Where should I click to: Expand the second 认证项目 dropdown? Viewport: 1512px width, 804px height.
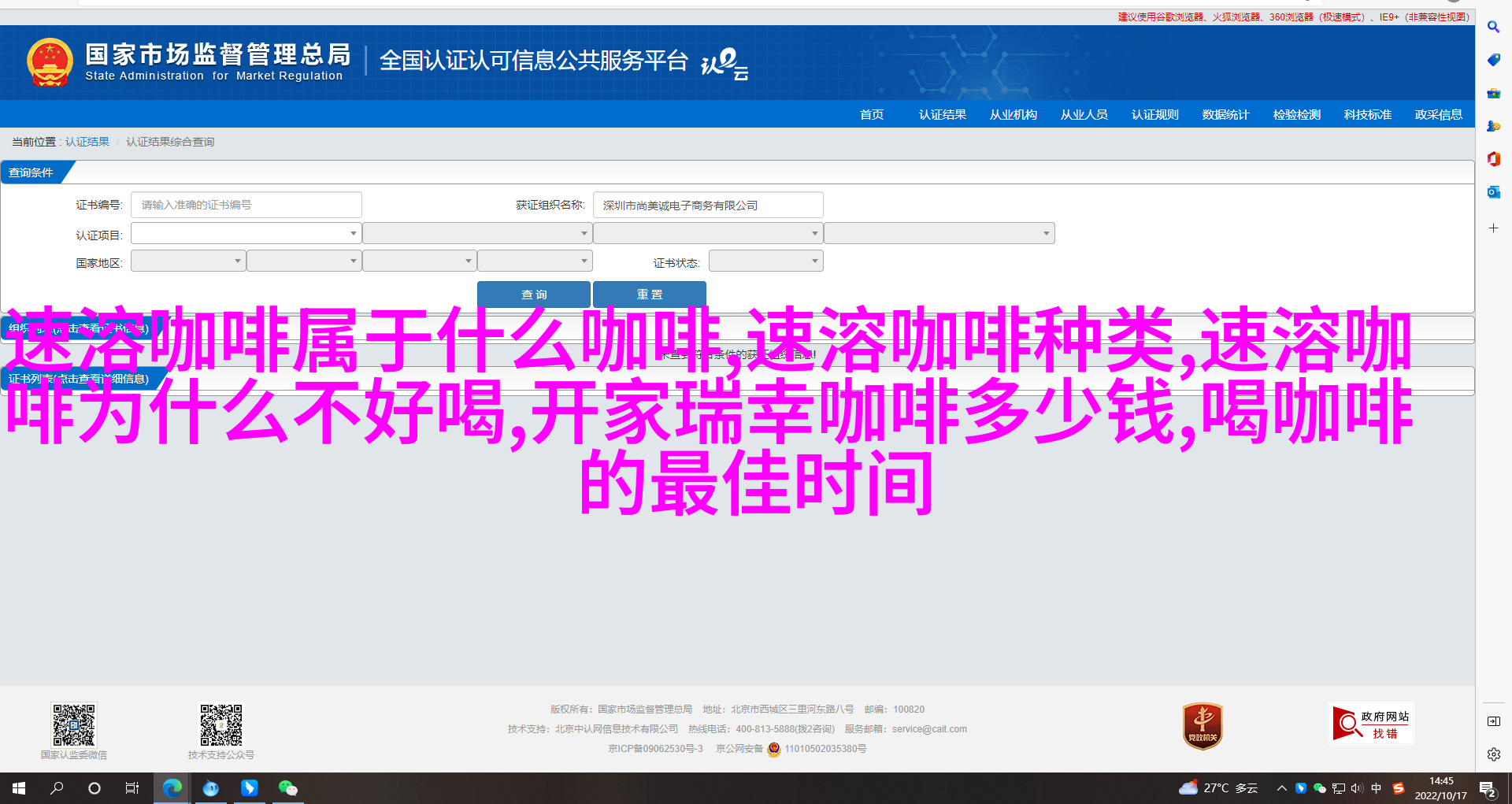coord(477,233)
